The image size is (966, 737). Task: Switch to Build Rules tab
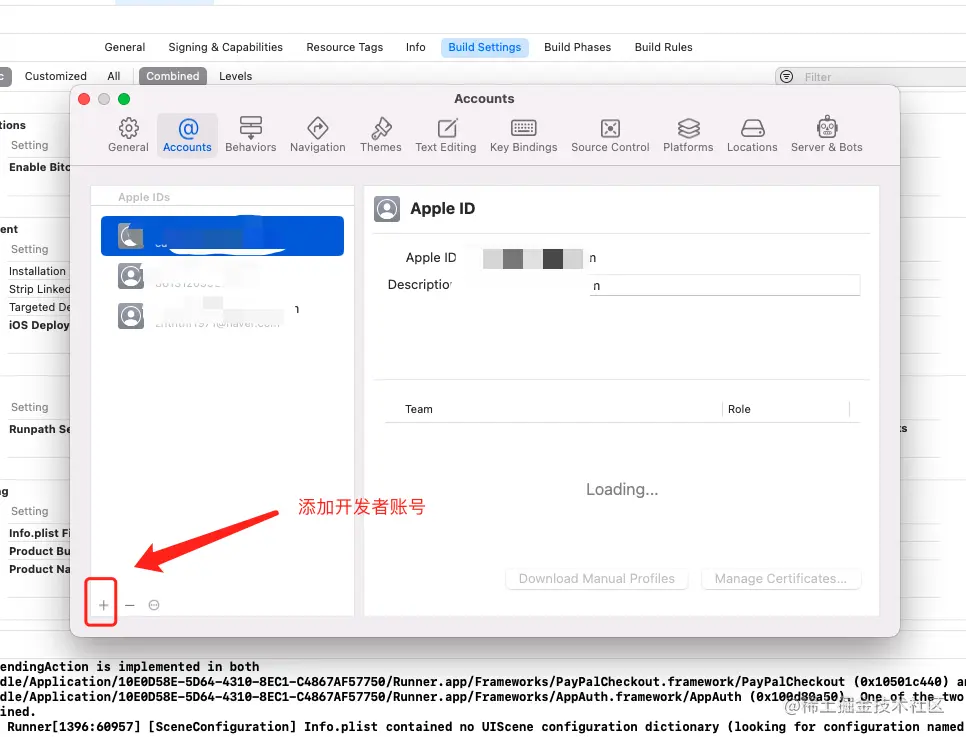click(x=664, y=47)
